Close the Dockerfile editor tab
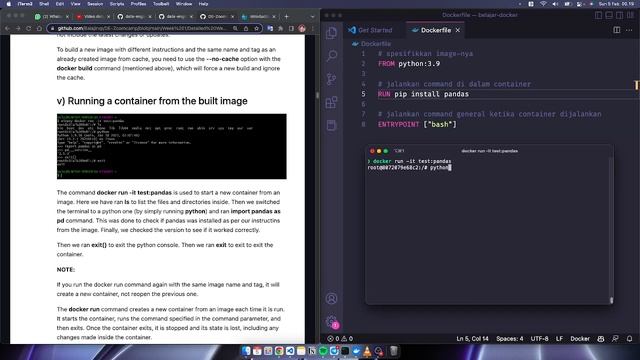 [458, 30]
